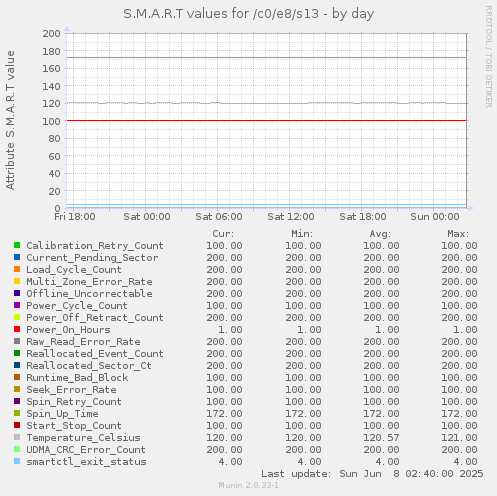Click the Avg: column header
This screenshot has width=497, height=496.
click(x=380, y=234)
